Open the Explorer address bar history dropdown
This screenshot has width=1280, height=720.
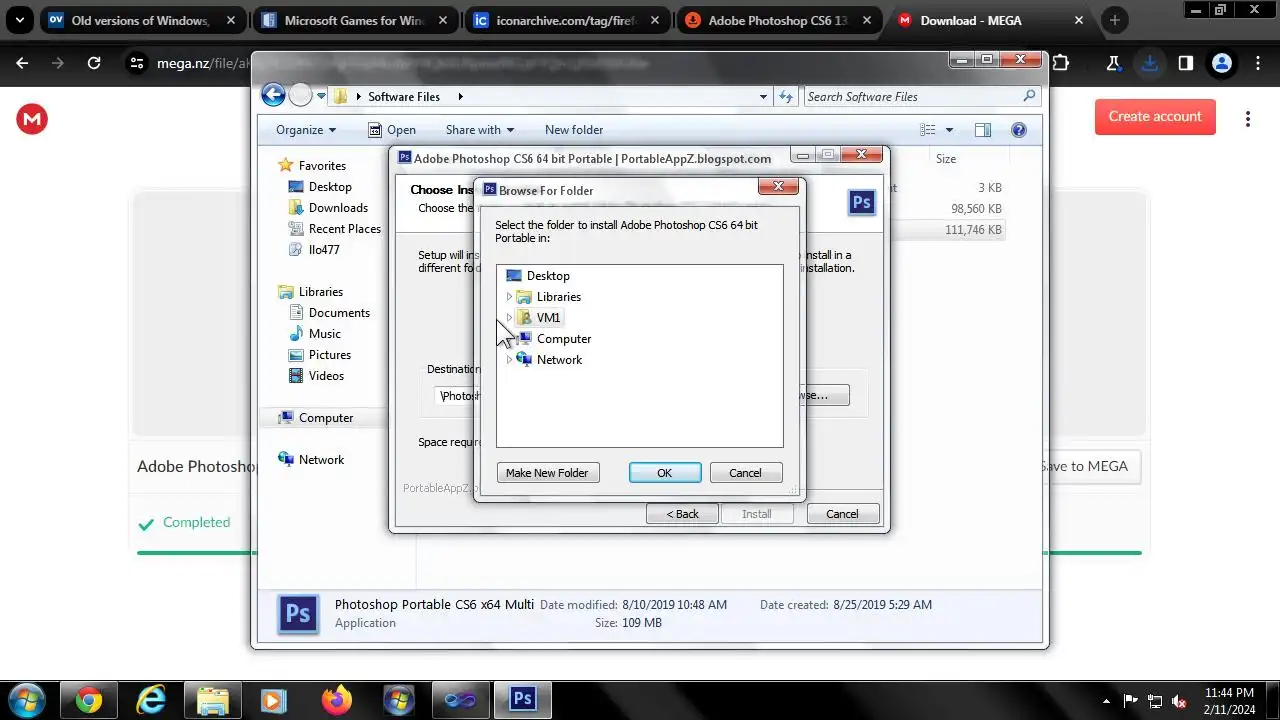pos(763,97)
